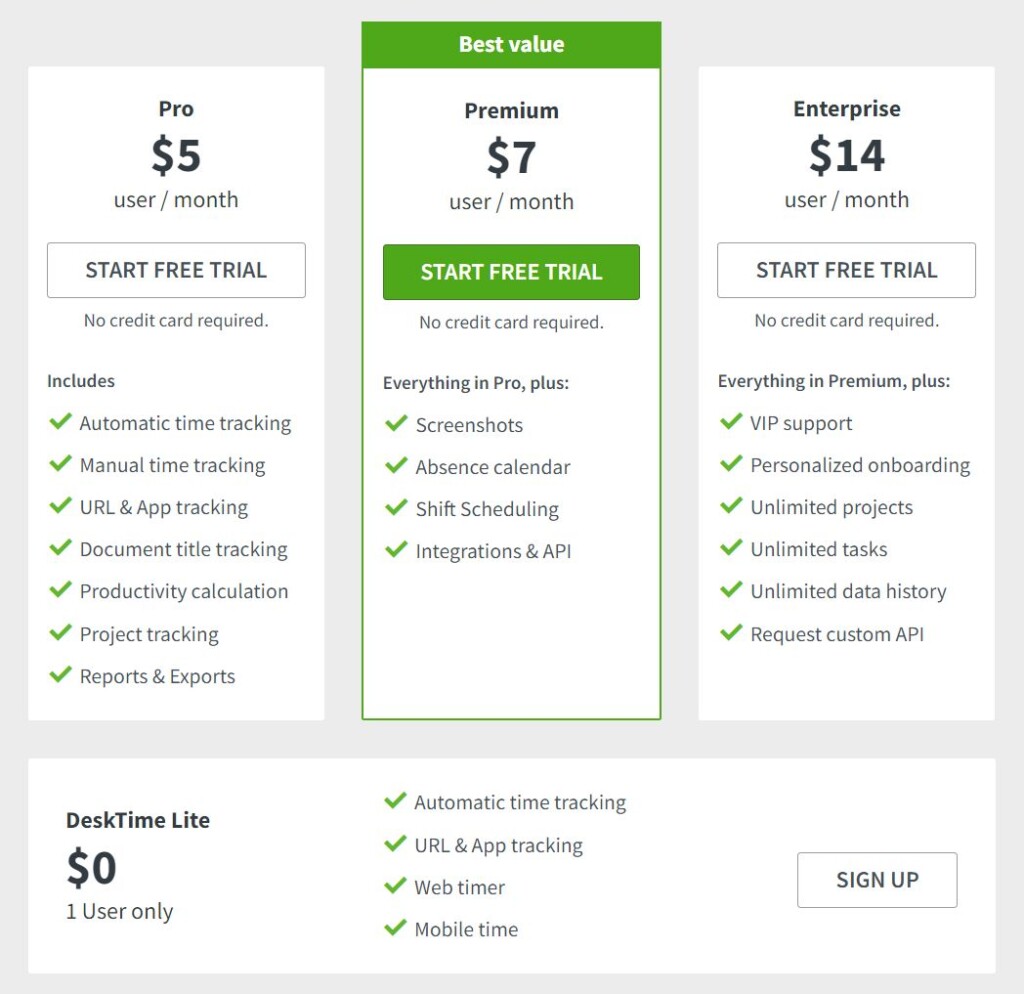Sign up for DeskTime Lite
The width and height of the screenshot is (1024, 994).
[877, 880]
